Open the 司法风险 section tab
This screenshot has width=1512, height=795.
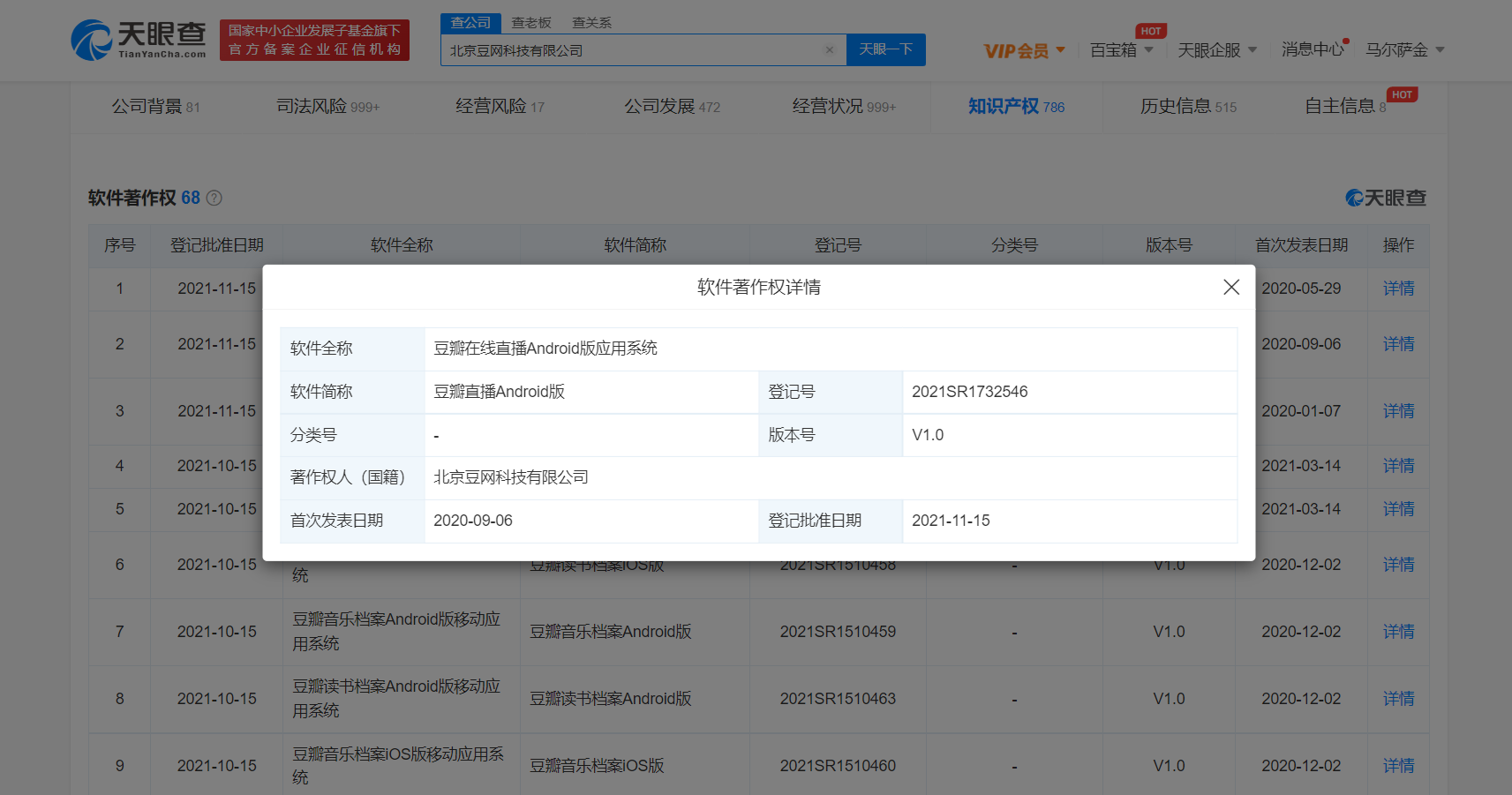pos(327,107)
